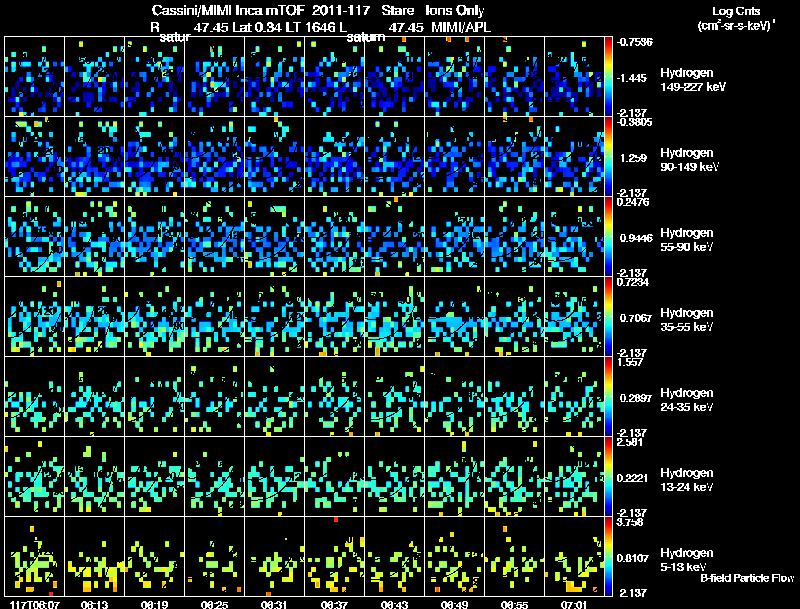Click the 90-149 keV Hydrogen color bar
800x609 pixels.
(x=609, y=156)
